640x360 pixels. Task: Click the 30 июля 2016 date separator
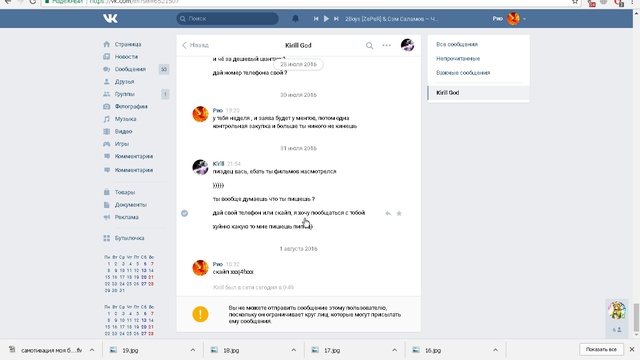298,95
